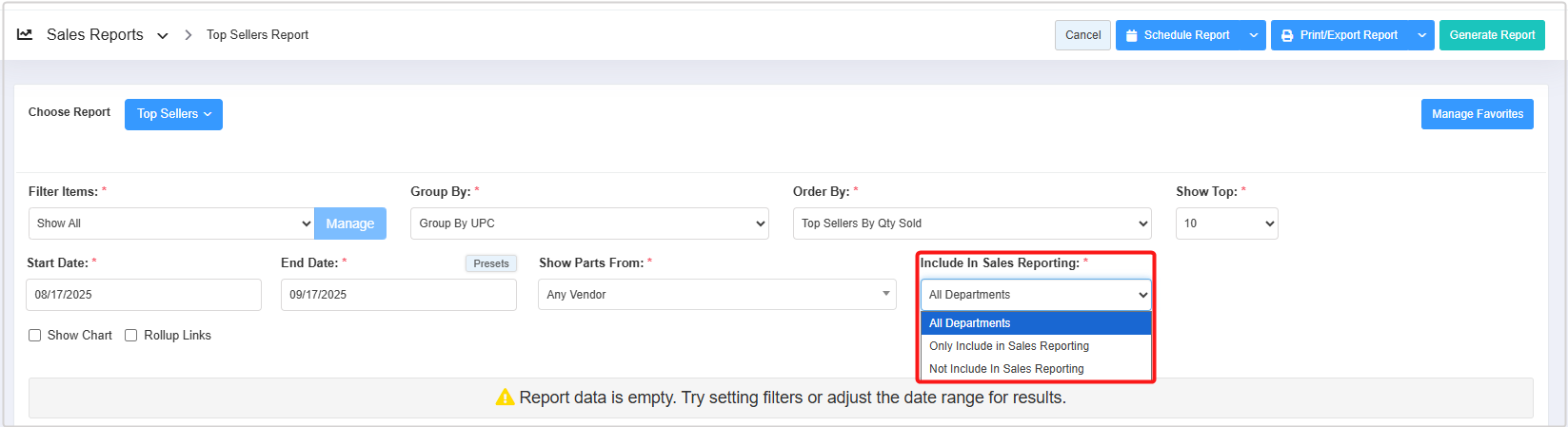Image resolution: width=1568 pixels, height=427 pixels.
Task: Click the warning triangle icon
Action: (x=505, y=398)
